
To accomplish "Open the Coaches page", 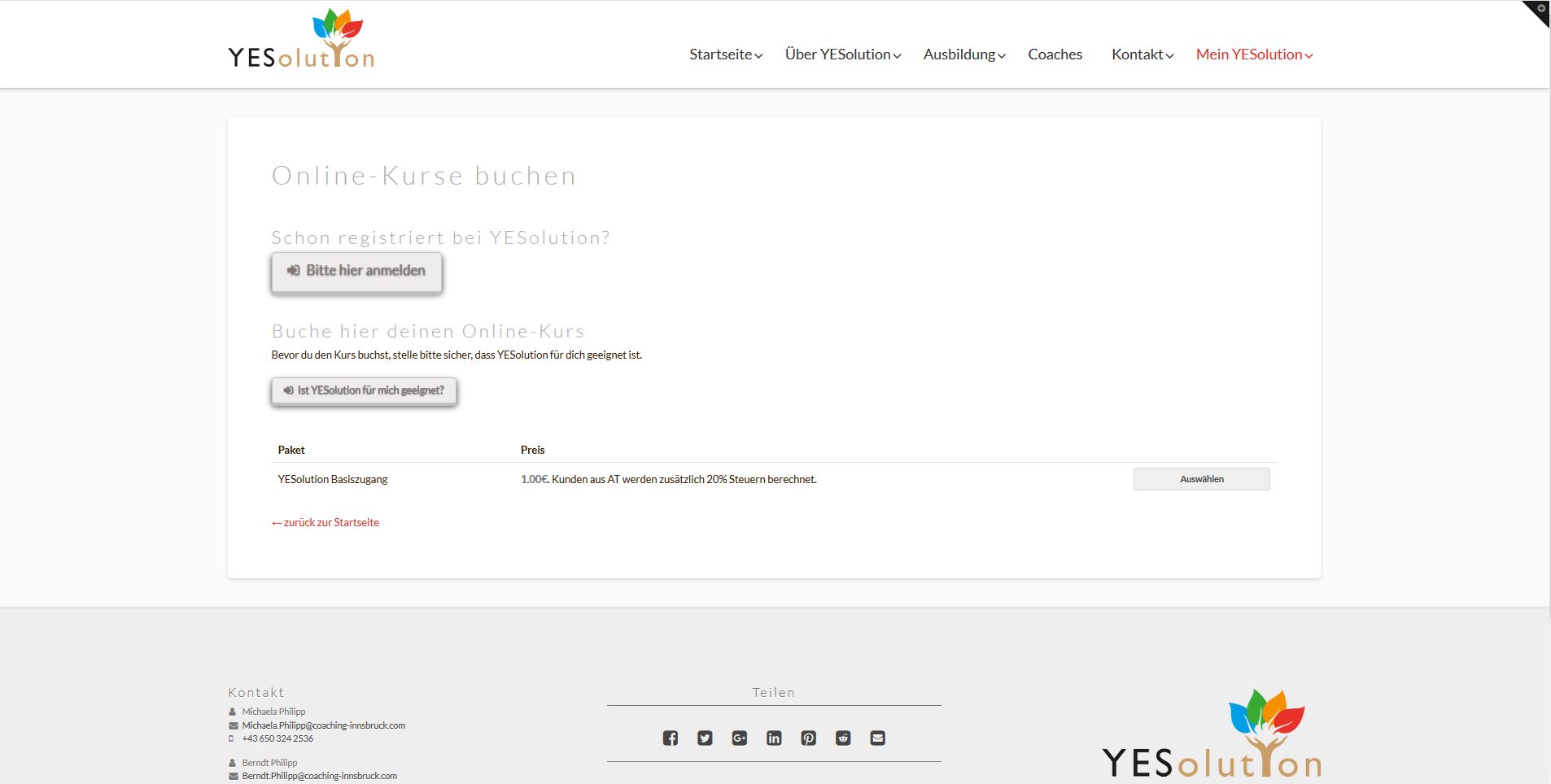I will (x=1055, y=54).
